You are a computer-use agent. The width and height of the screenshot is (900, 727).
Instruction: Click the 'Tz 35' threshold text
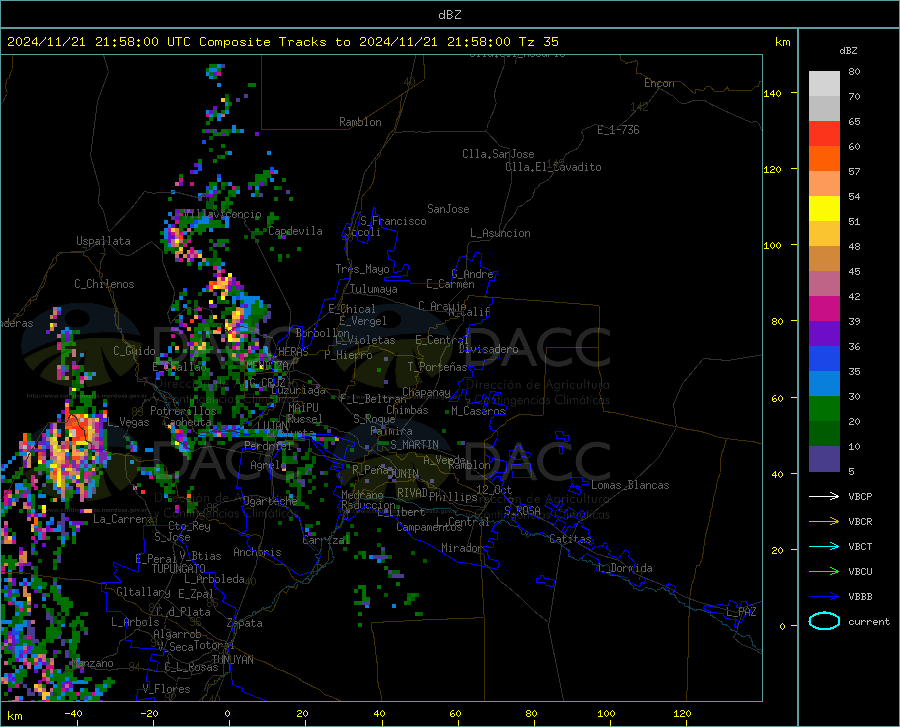(x=538, y=42)
